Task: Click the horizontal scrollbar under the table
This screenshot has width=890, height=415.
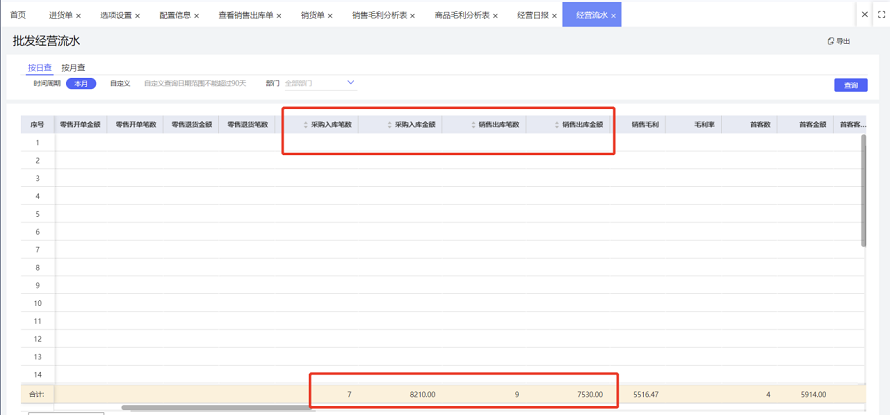Action: pos(217,408)
